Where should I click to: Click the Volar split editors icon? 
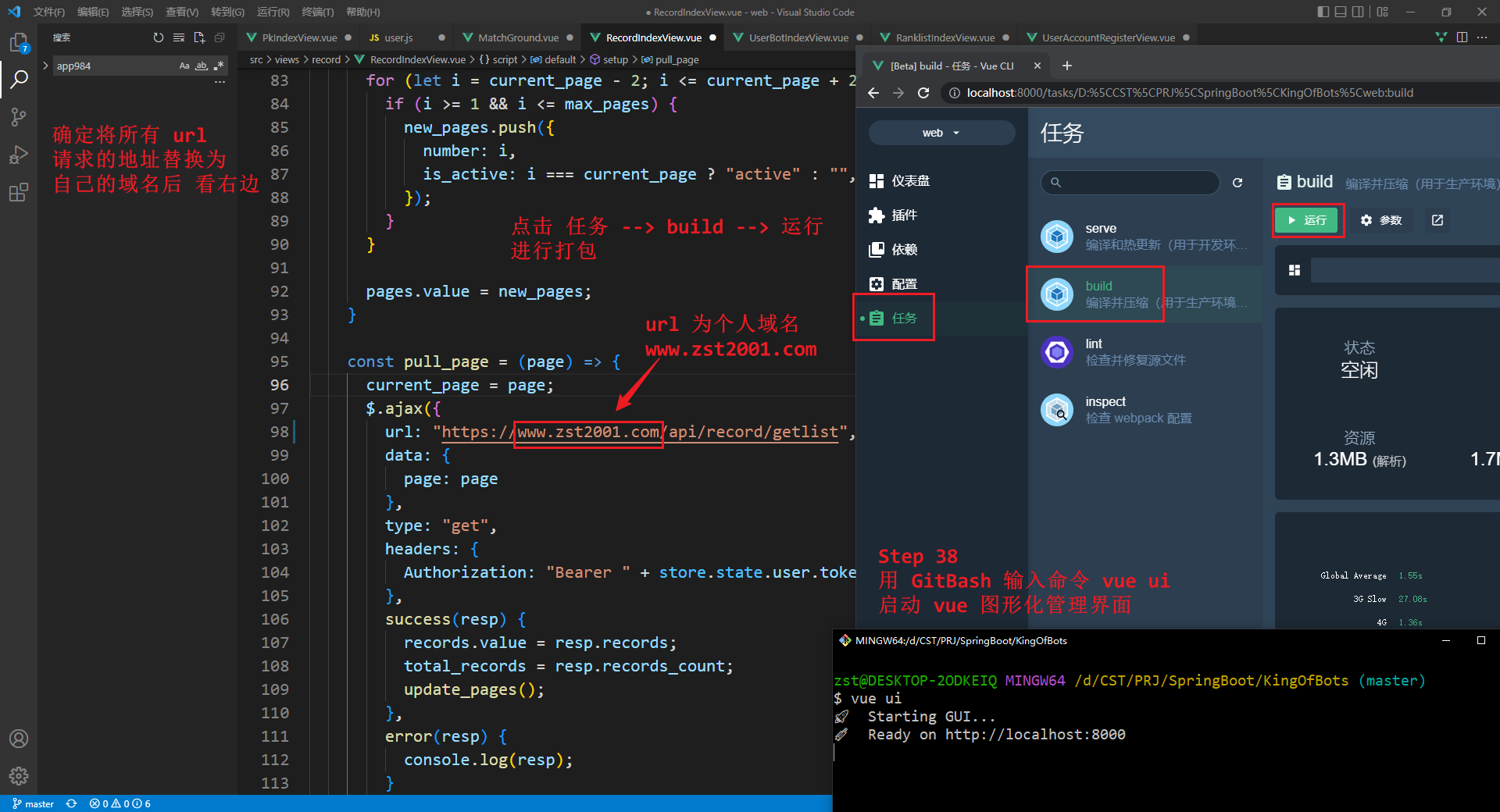coord(1441,37)
